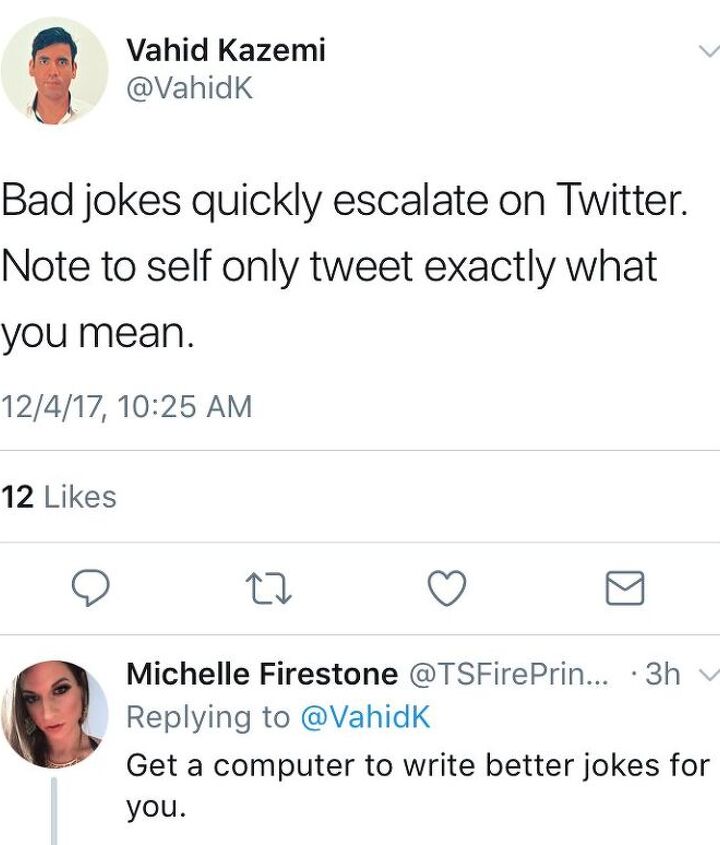
Task: Tap the gray 'Replying to' label
Action: click(x=207, y=717)
